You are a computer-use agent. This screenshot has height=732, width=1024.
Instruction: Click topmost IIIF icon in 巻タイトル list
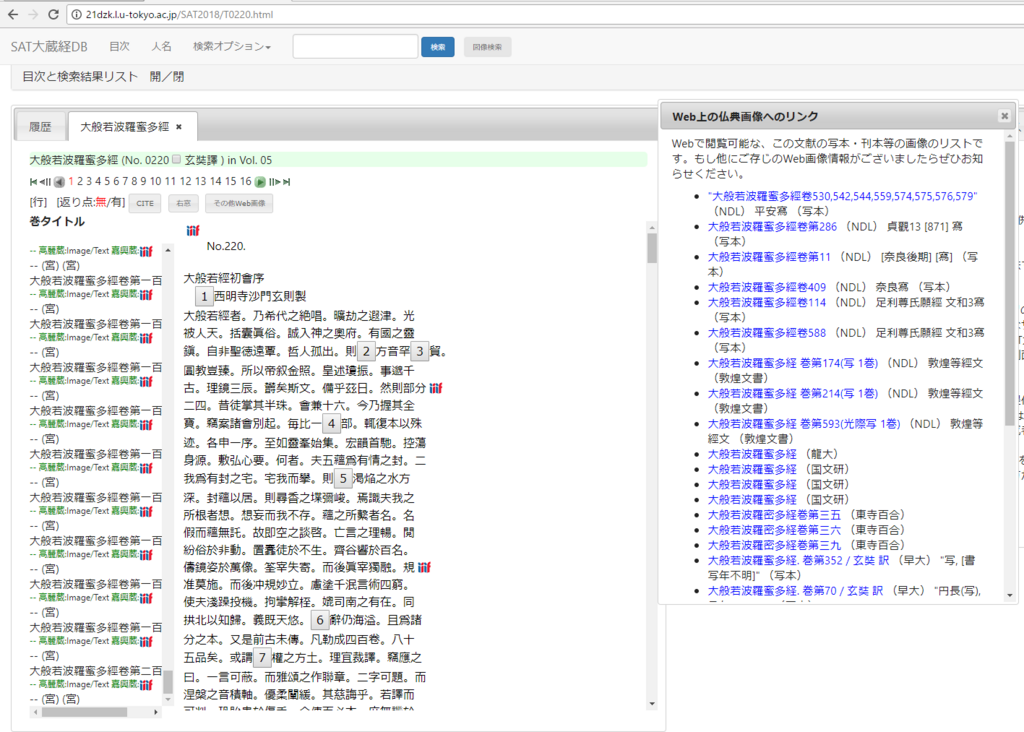point(146,251)
